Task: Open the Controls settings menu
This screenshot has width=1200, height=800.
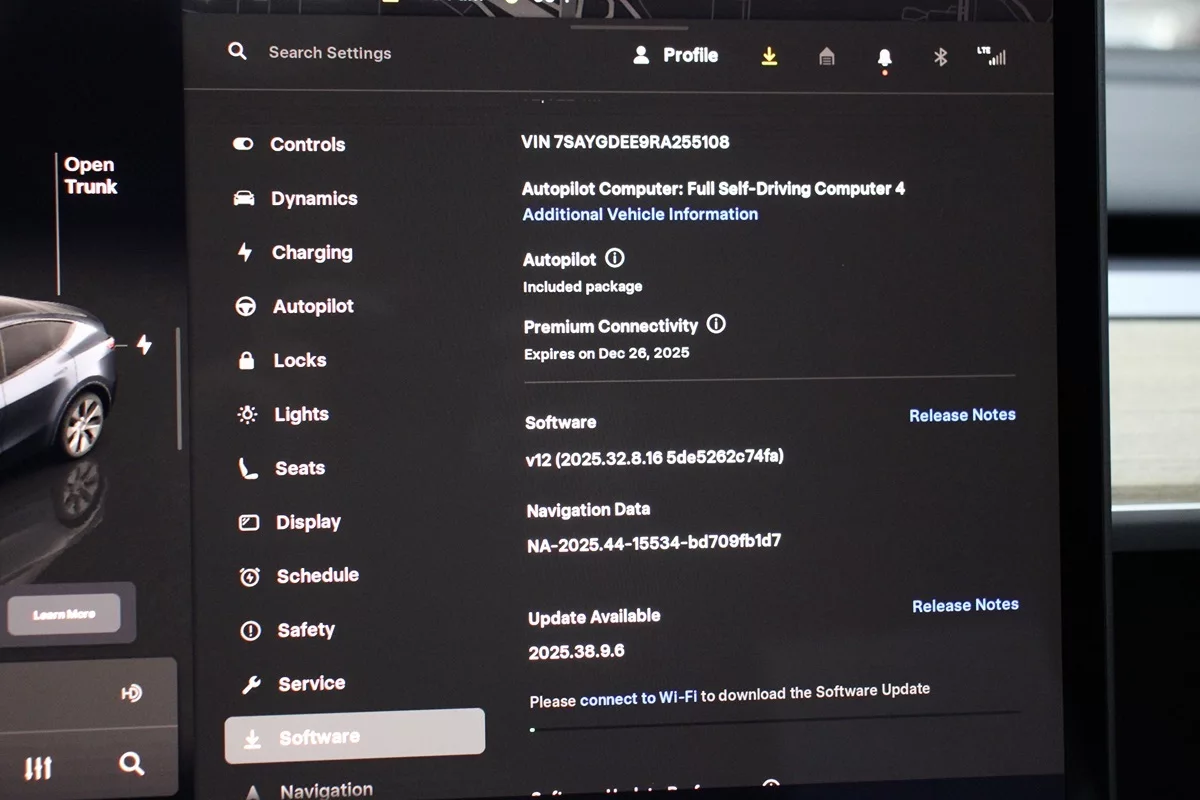Action: pos(306,145)
